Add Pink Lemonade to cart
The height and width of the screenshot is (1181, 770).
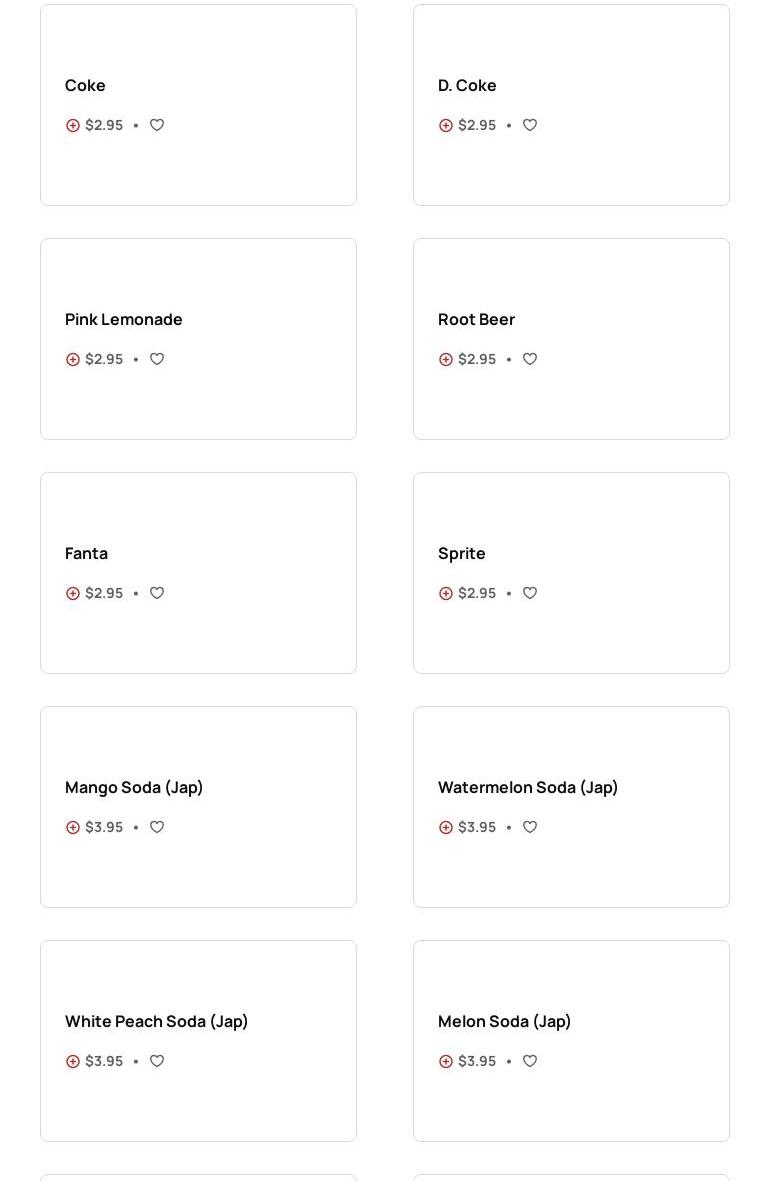pos(73,359)
